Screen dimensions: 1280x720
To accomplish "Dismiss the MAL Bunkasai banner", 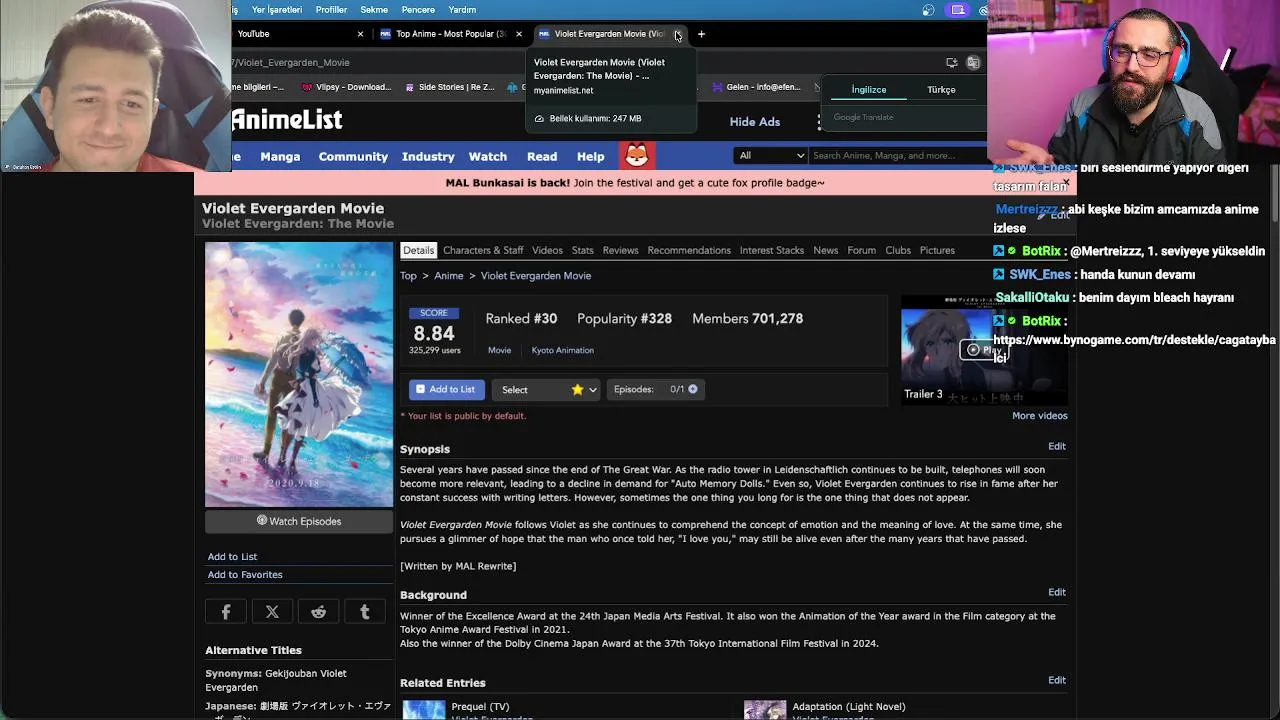I will point(1066,183).
